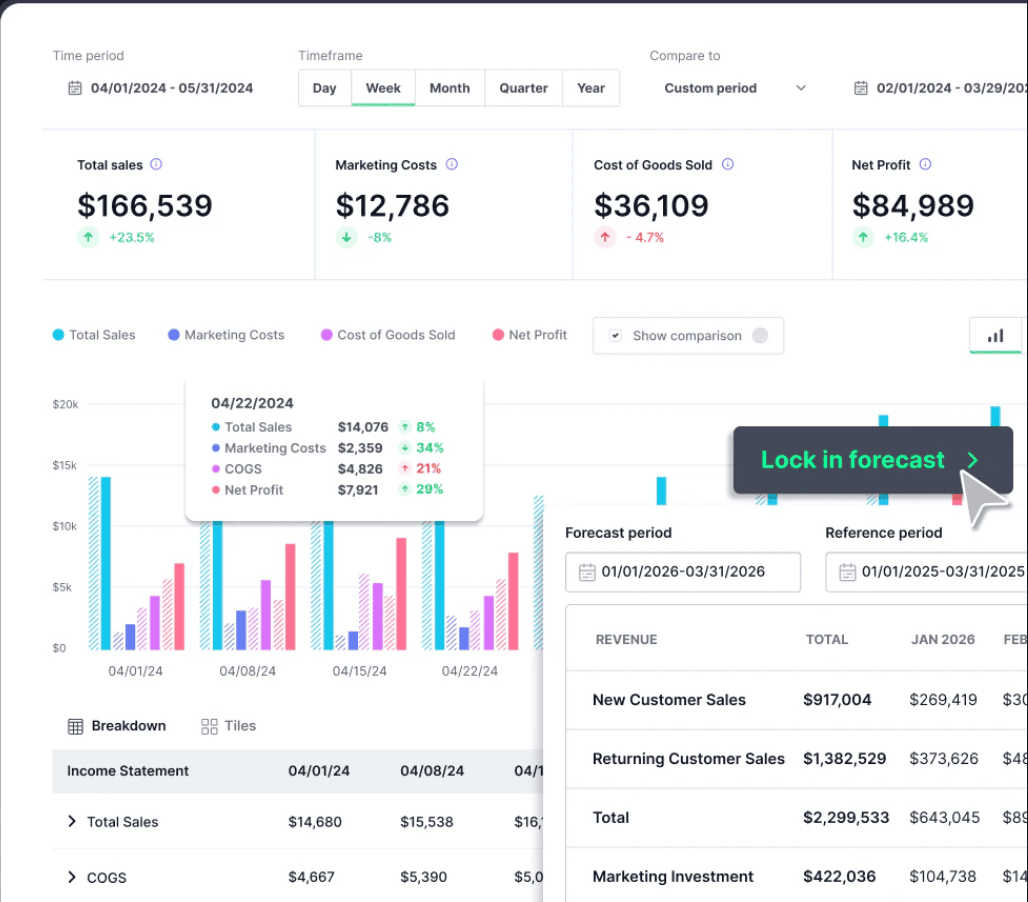Switch timeframe to Month
Image resolution: width=1028 pixels, height=902 pixels.
(x=450, y=88)
